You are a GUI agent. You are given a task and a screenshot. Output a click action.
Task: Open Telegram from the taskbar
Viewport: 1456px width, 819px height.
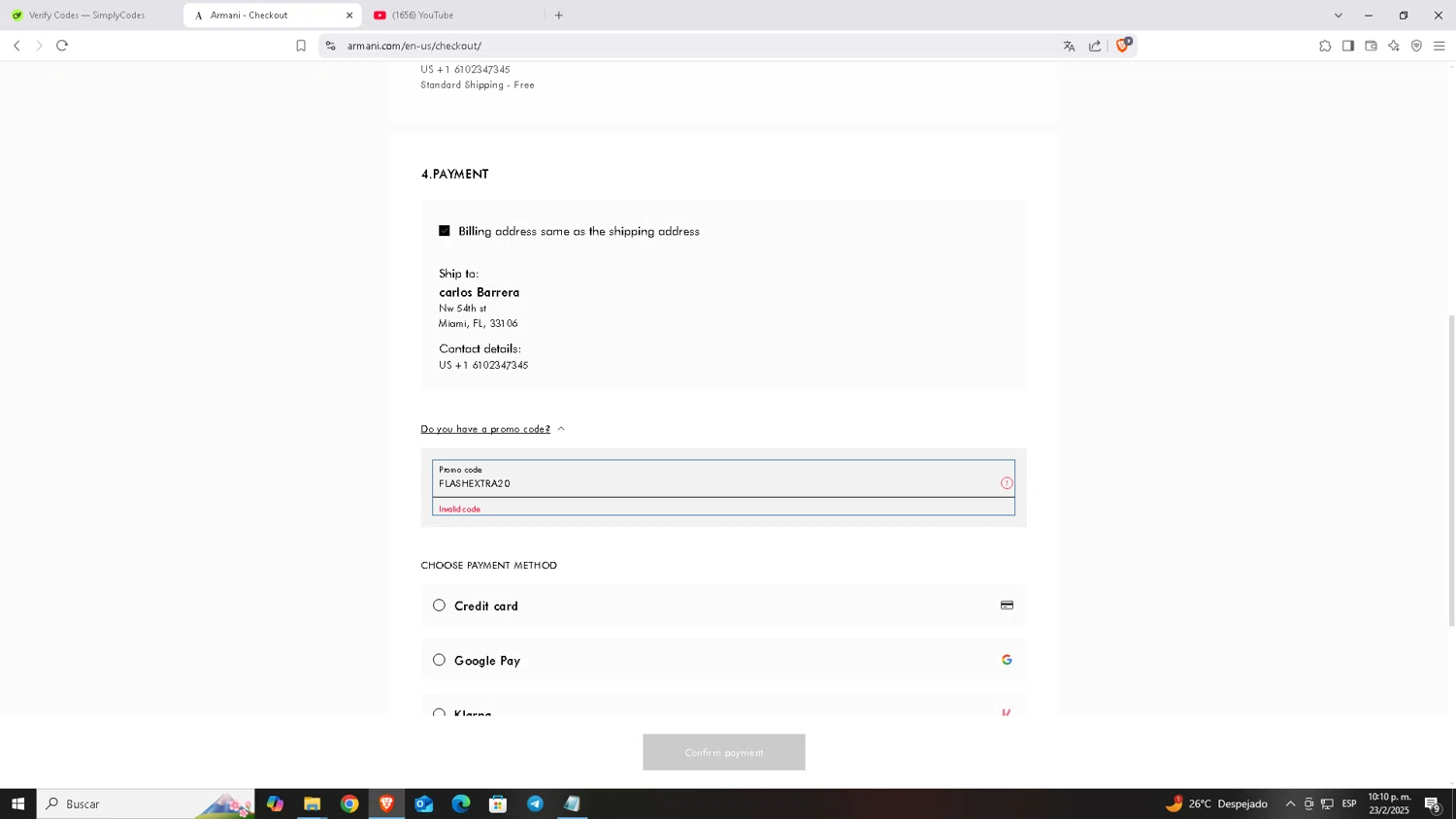click(x=535, y=803)
